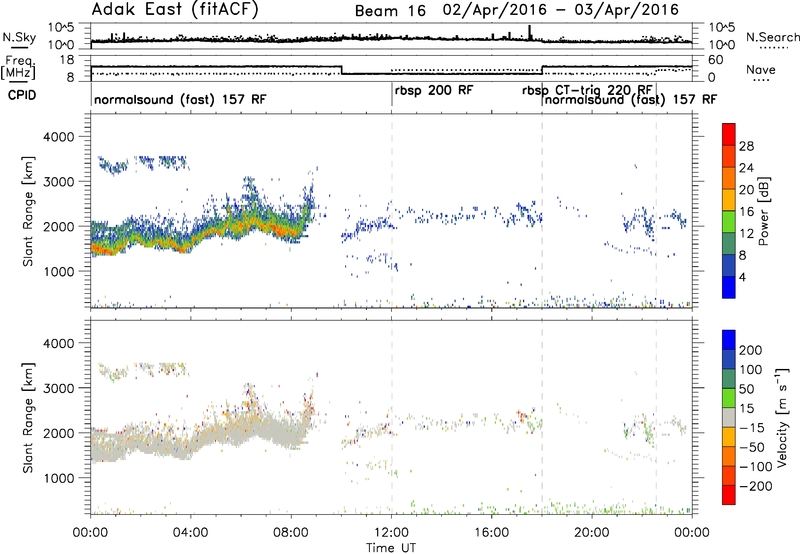Click the 'N.Sky' legend label

(x=19, y=38)
